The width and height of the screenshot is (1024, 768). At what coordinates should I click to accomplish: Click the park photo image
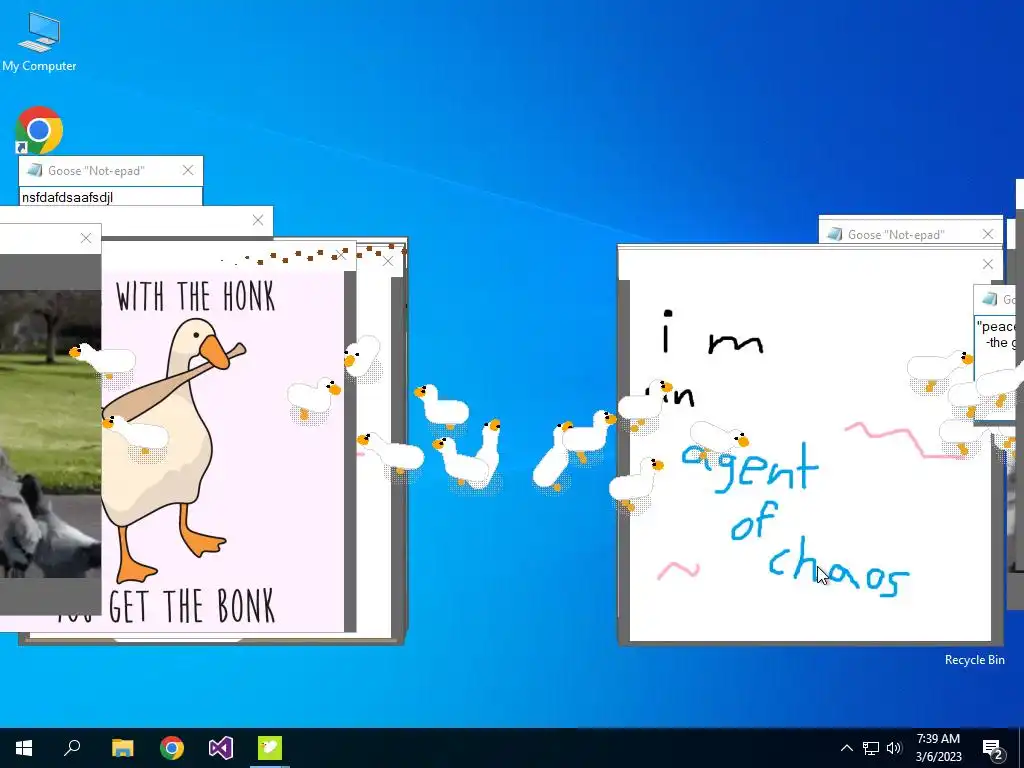(x=50, y=434)
